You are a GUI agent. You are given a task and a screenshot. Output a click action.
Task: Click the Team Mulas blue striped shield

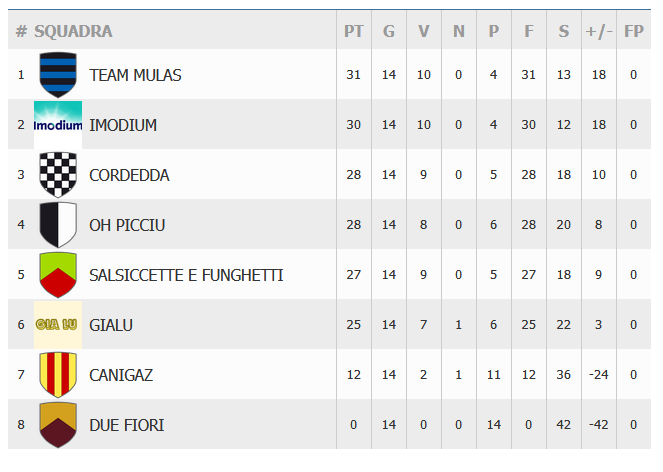point(57,75)
